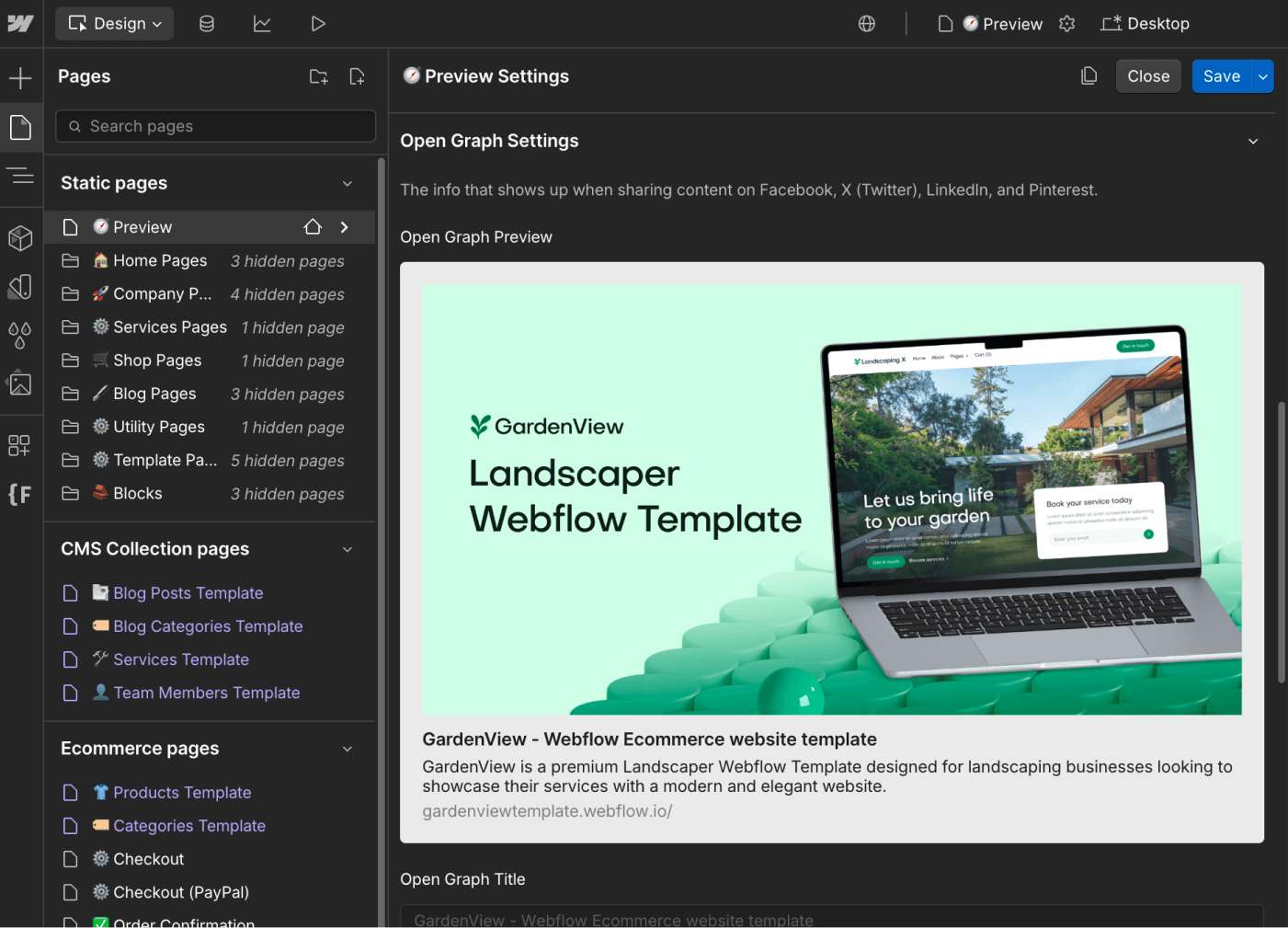
Task: Open page settings gear near Preview
Action: [1066, 23]
